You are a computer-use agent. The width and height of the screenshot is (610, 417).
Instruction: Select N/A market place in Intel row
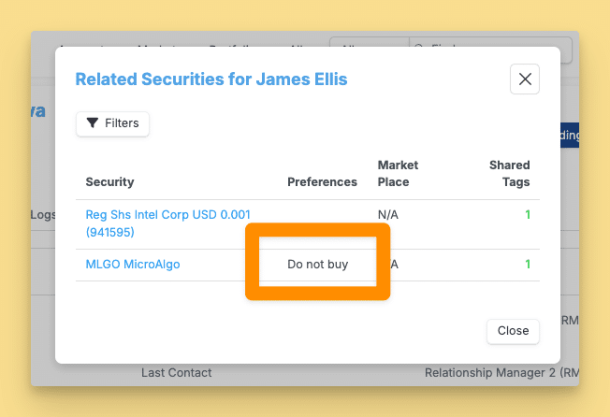388,215
